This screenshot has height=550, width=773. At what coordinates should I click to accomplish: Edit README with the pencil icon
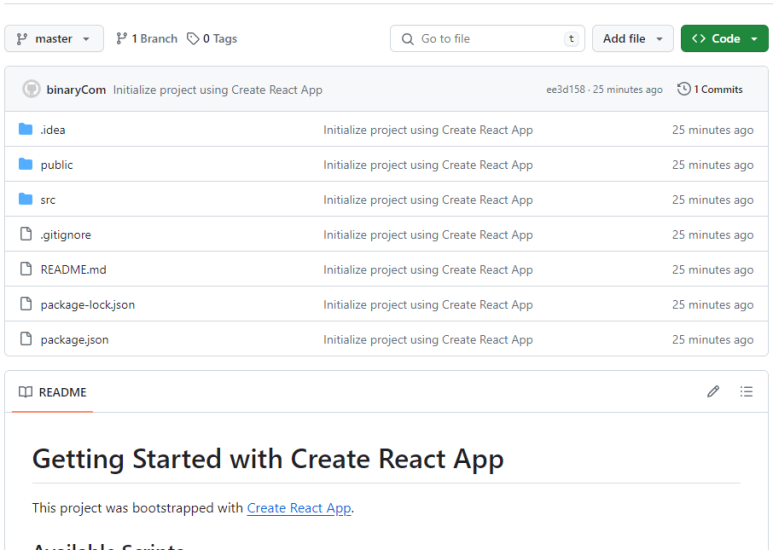(x=713, y=391)
